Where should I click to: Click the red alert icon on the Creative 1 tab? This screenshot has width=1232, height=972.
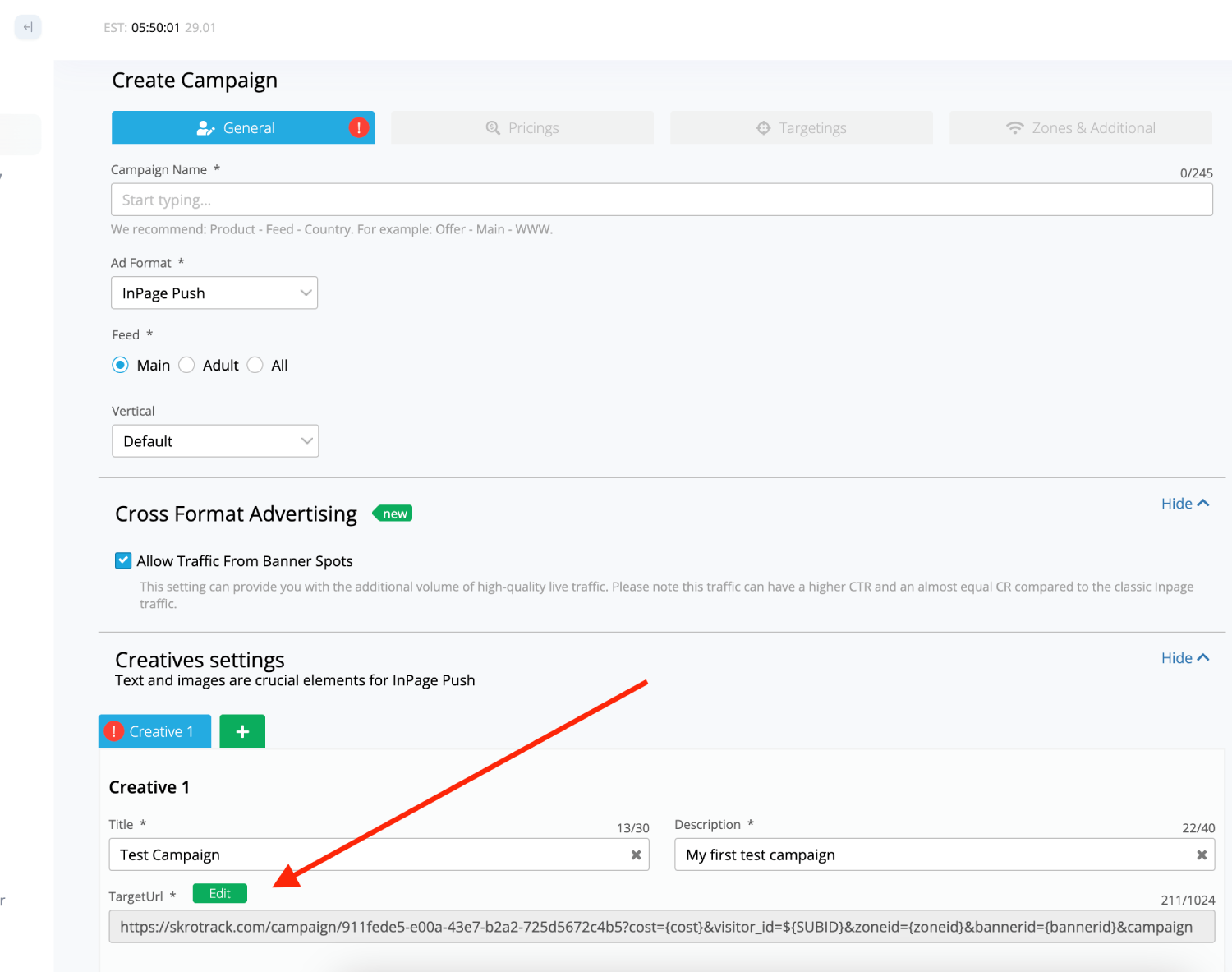click(114, 731)
